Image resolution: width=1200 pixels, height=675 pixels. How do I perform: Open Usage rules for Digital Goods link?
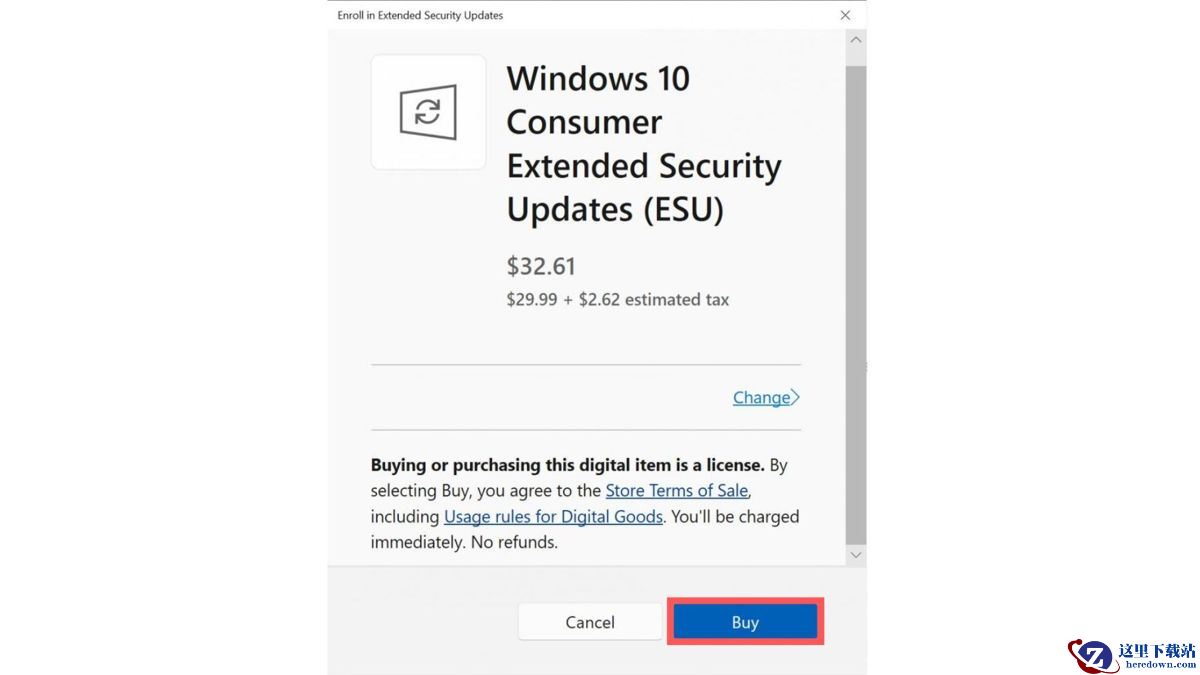click(553, 516)
